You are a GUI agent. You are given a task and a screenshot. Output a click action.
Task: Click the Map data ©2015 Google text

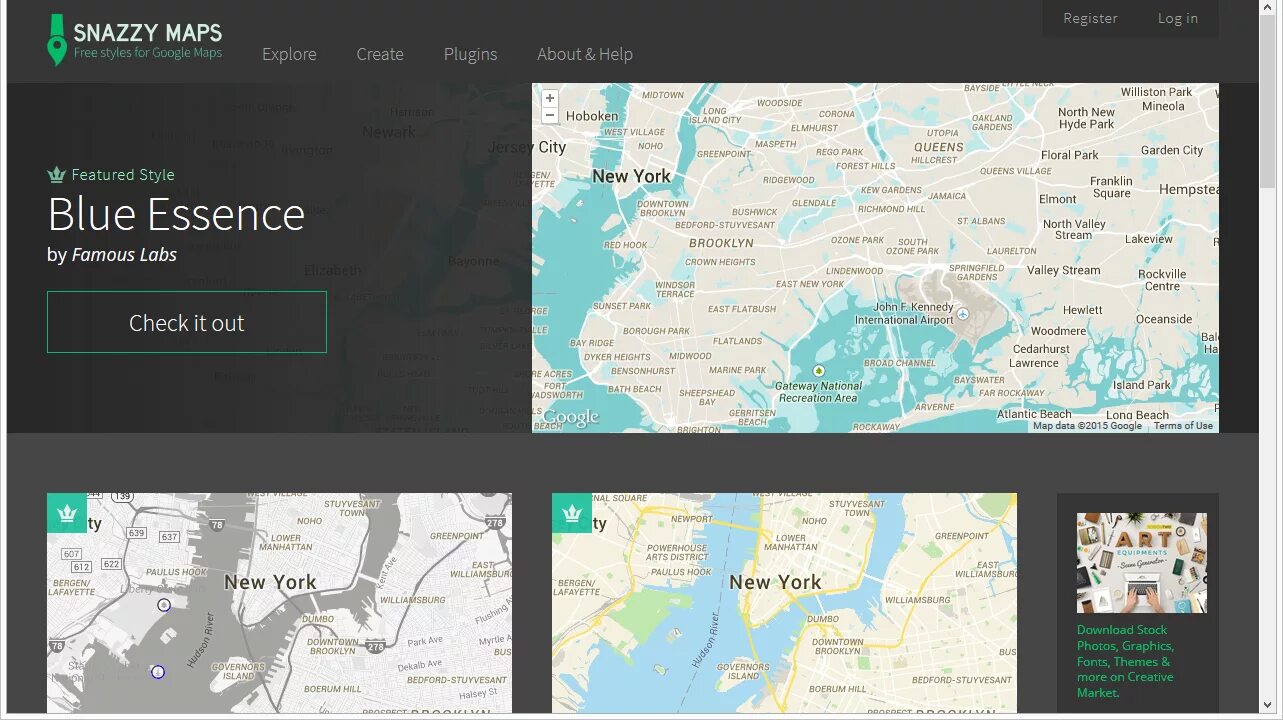tap(1087, 426)
